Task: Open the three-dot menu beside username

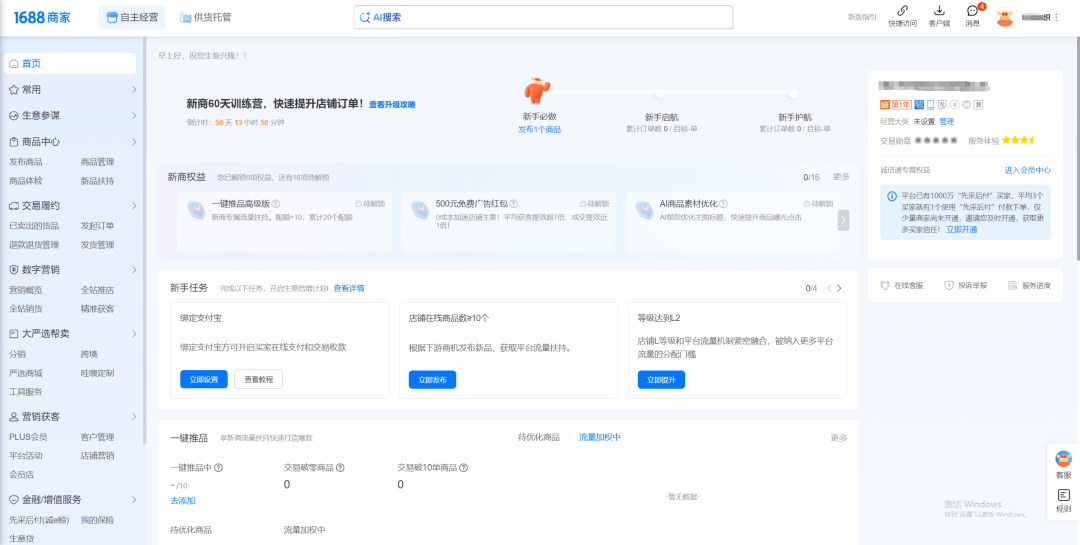Action: click(x=1057, y=17)
